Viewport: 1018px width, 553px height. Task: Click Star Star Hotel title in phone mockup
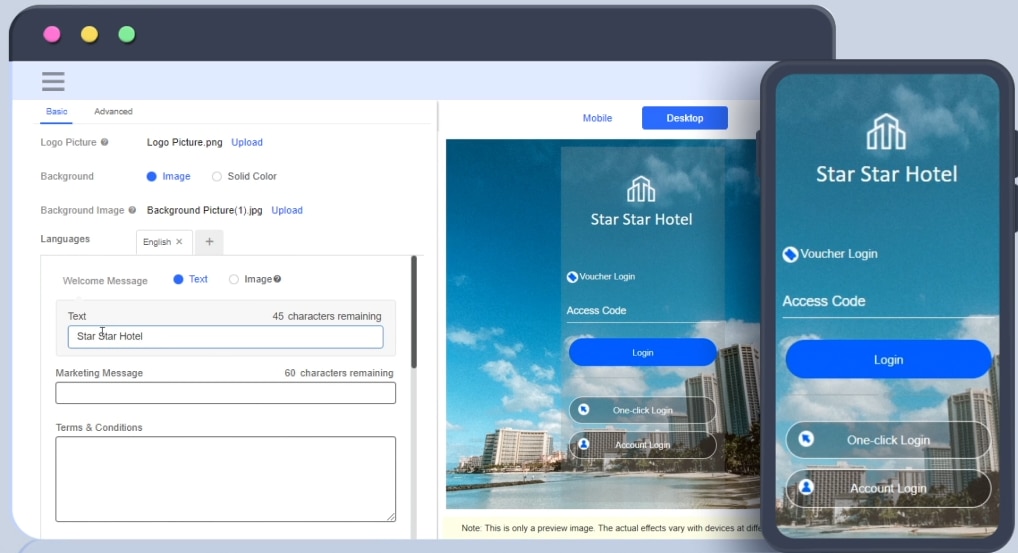(x=886, y=174)
